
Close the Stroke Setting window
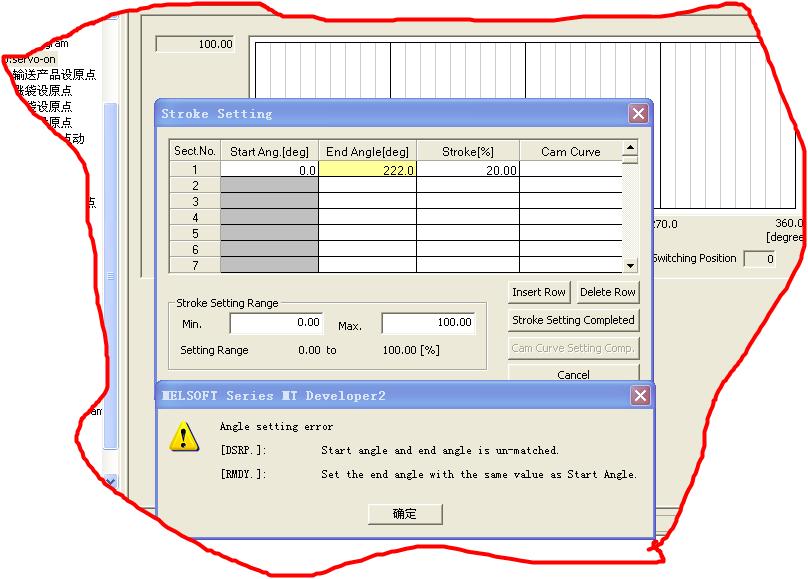(x=638, y=114)
